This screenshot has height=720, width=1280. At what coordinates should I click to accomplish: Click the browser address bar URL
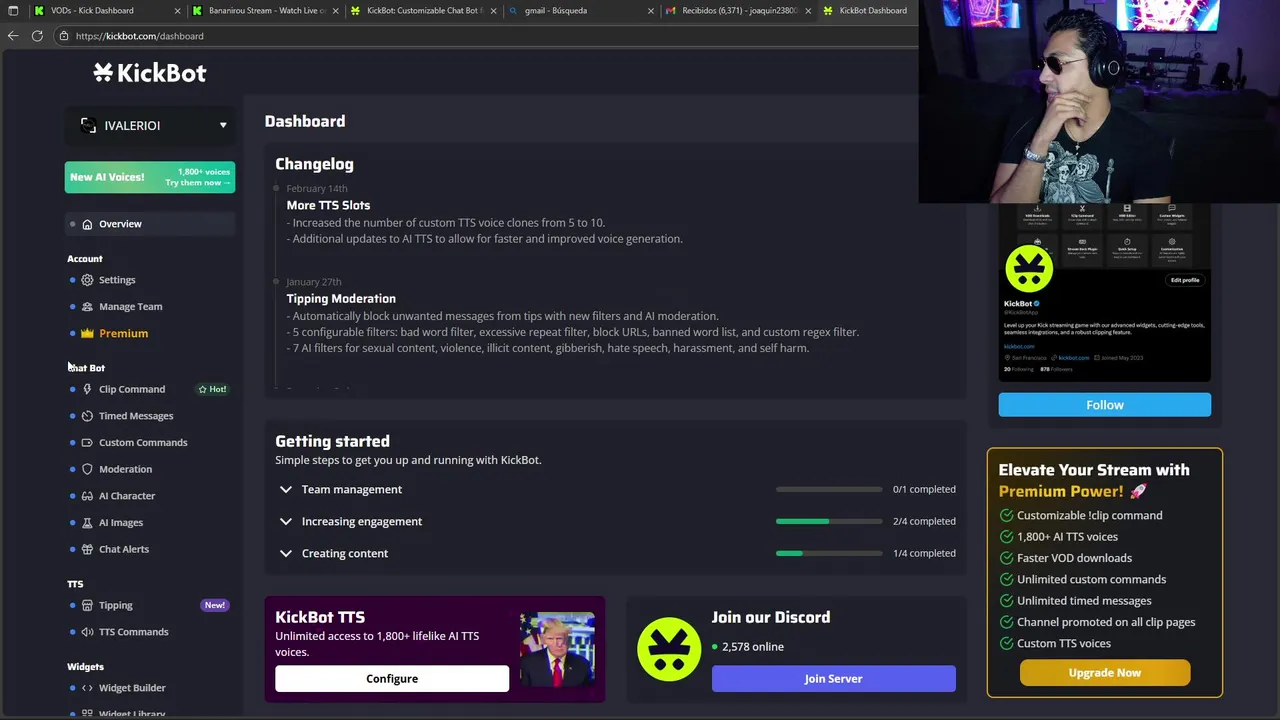click(x=139, y=36)
